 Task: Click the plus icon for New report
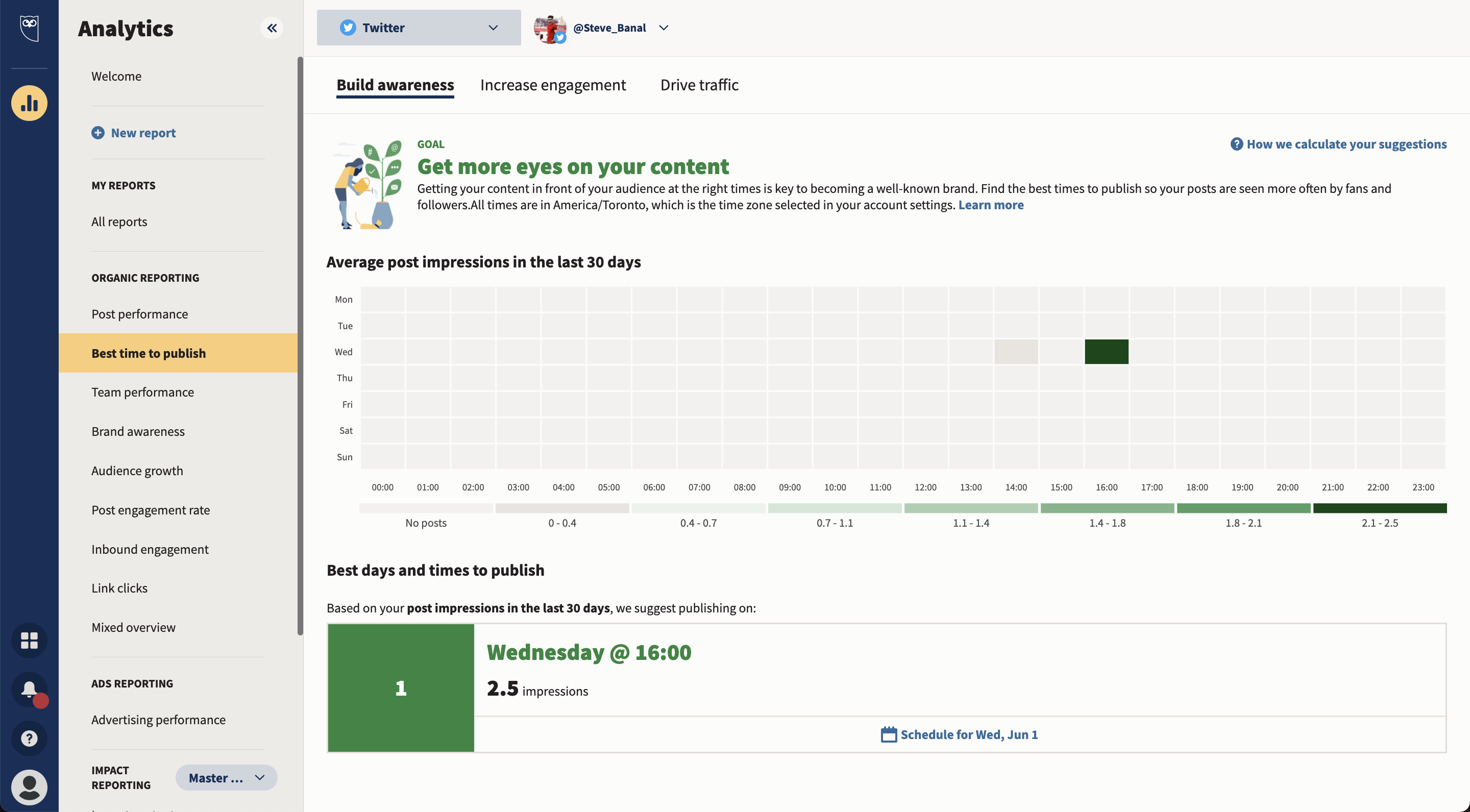(98, 133)
